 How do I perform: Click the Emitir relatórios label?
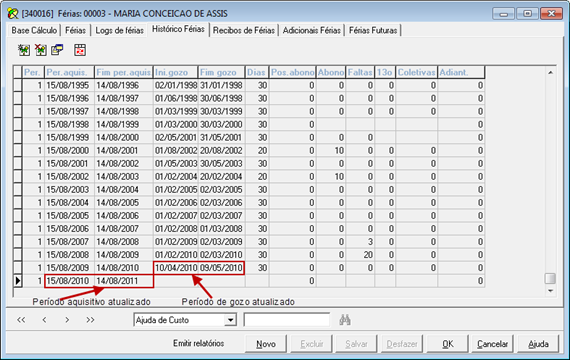click(x=198, y=343)
